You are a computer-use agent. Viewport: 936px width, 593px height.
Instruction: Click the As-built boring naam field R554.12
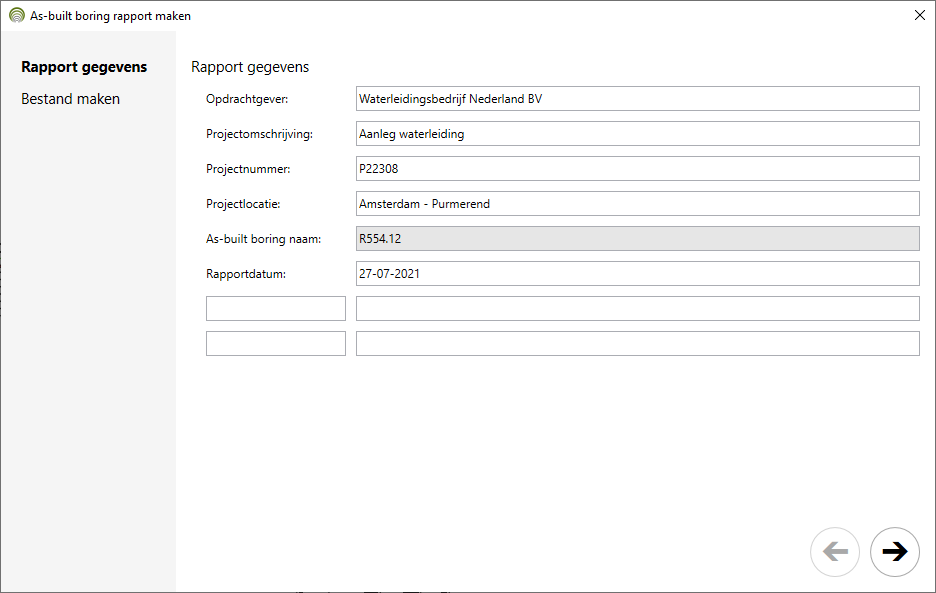[x=638, y=238]
